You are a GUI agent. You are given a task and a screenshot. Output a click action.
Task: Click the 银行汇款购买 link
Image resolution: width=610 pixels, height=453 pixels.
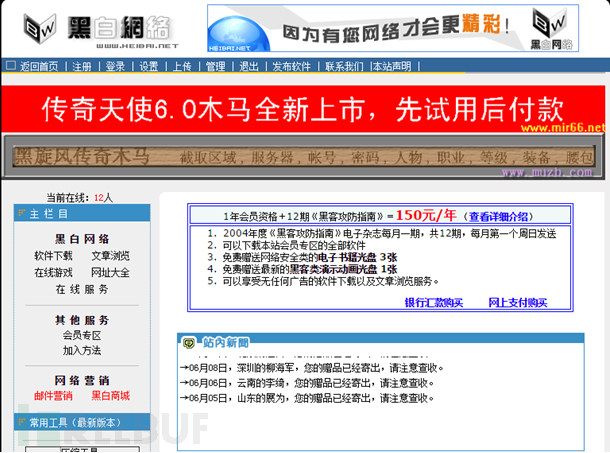point(434,302)
